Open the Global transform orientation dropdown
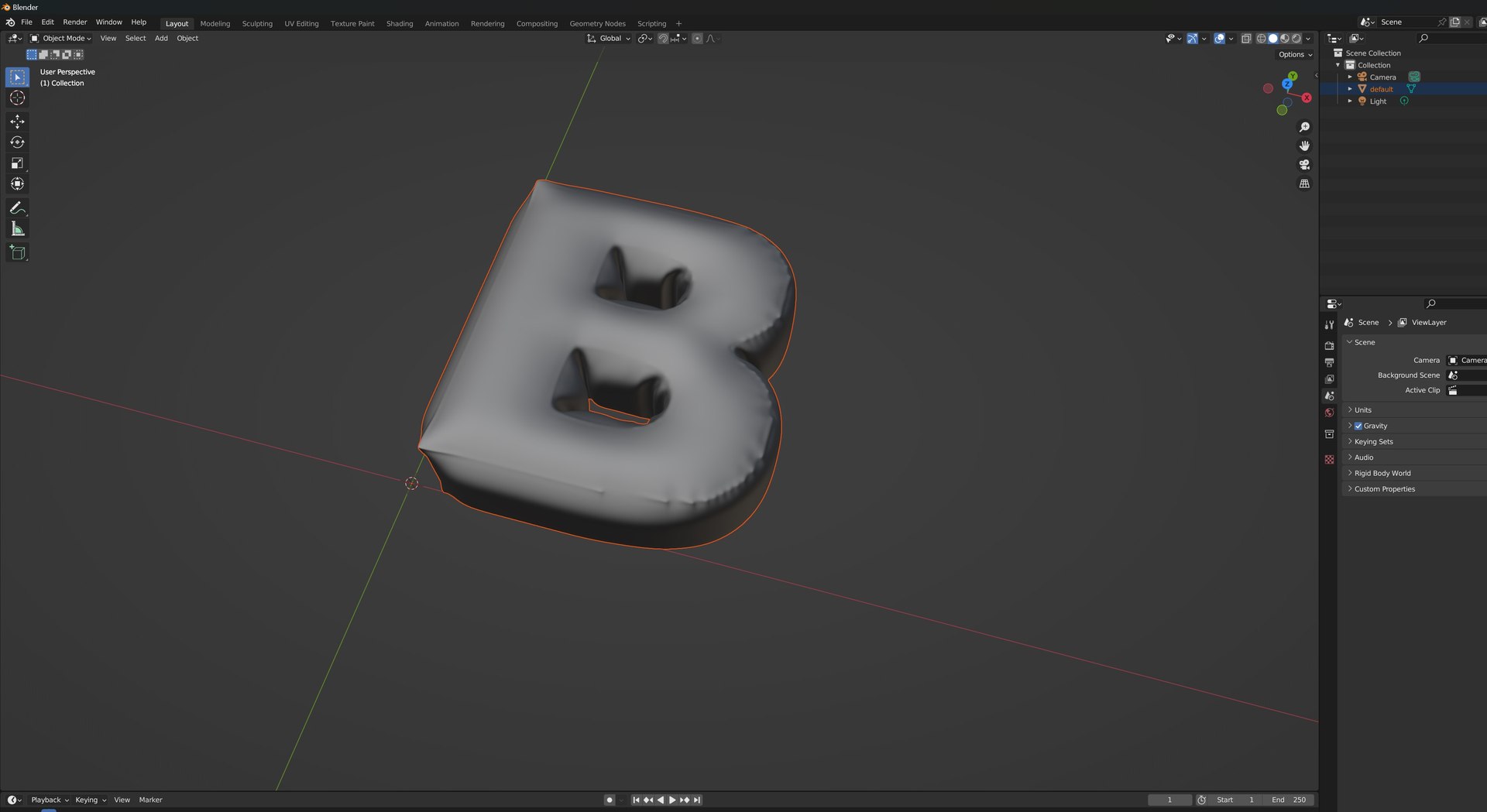Image resolution: width=1487 pixels, height=812 pixels. [609, 39]
